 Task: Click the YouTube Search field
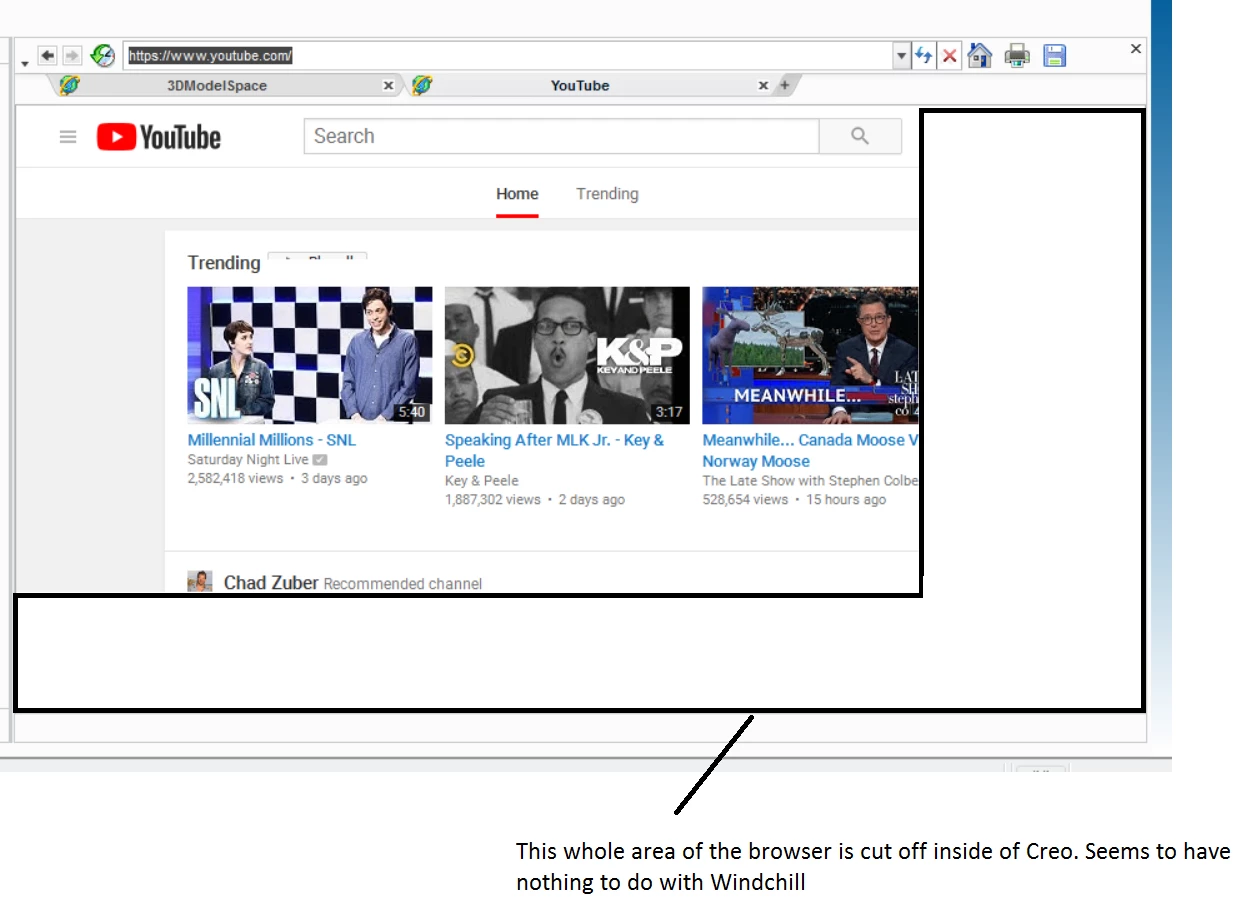(561, 136)
